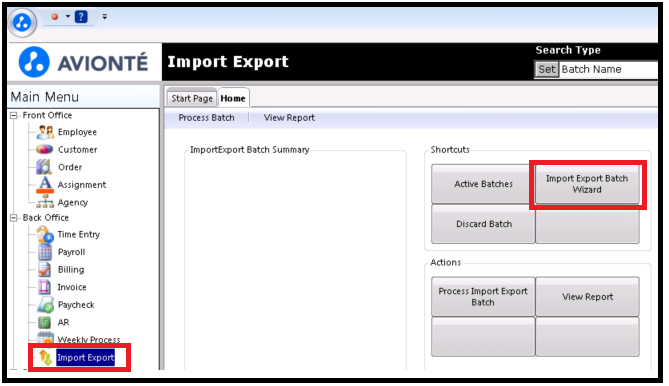Open Assignment from the Main Menu

82,185
